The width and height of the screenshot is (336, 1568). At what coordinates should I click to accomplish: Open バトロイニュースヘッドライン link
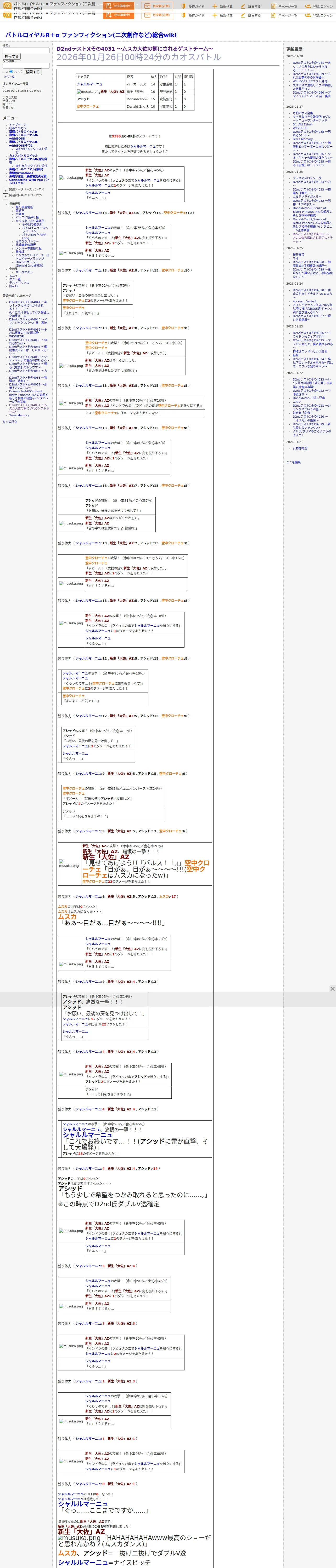click(35, 229)
